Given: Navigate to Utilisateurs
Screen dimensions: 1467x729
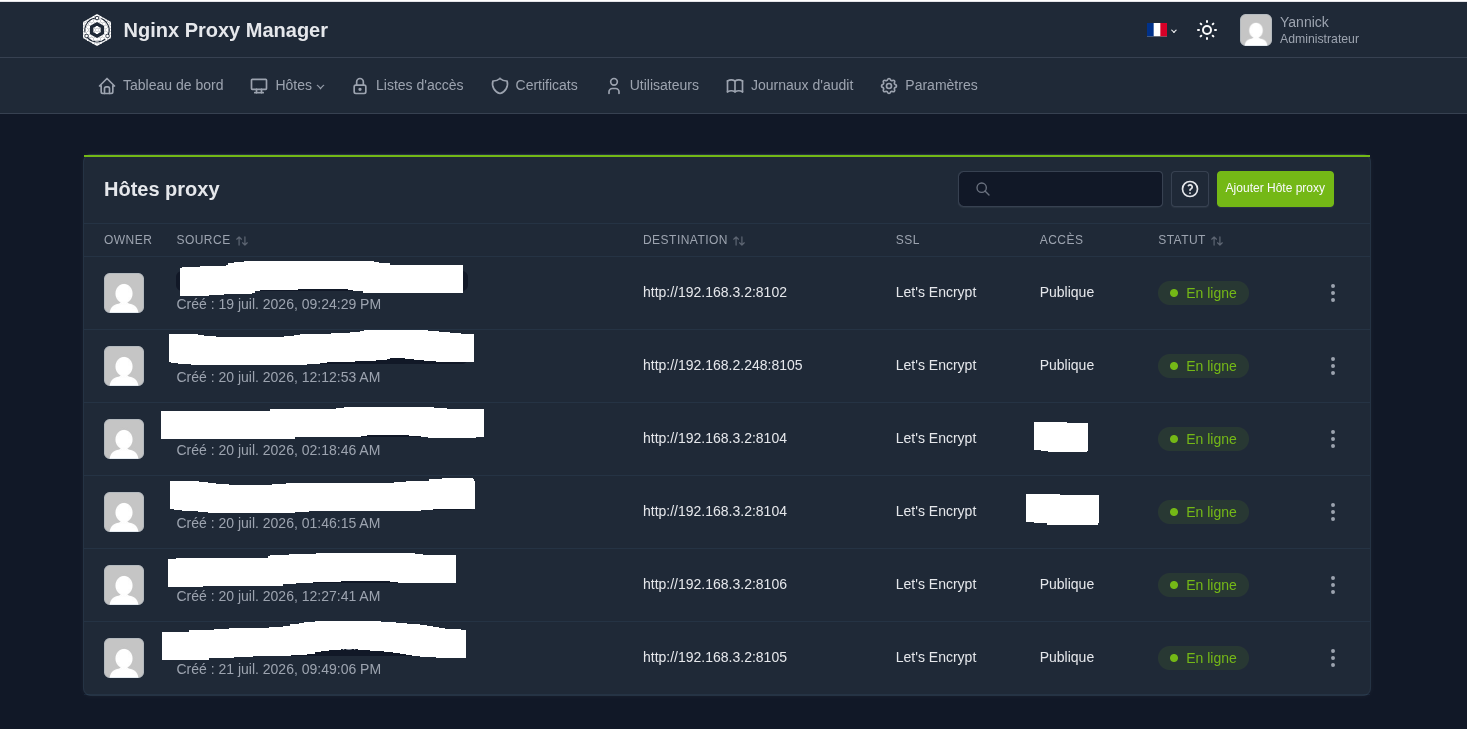Looking at the screenshot, I should [652, 86].
